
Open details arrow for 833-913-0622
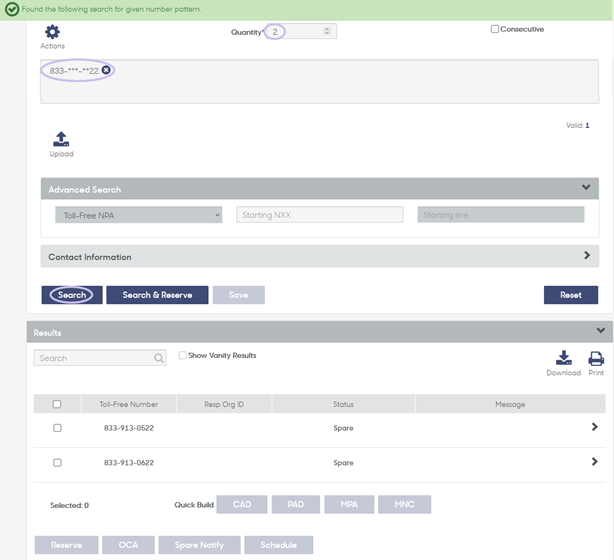click(594, 462)
